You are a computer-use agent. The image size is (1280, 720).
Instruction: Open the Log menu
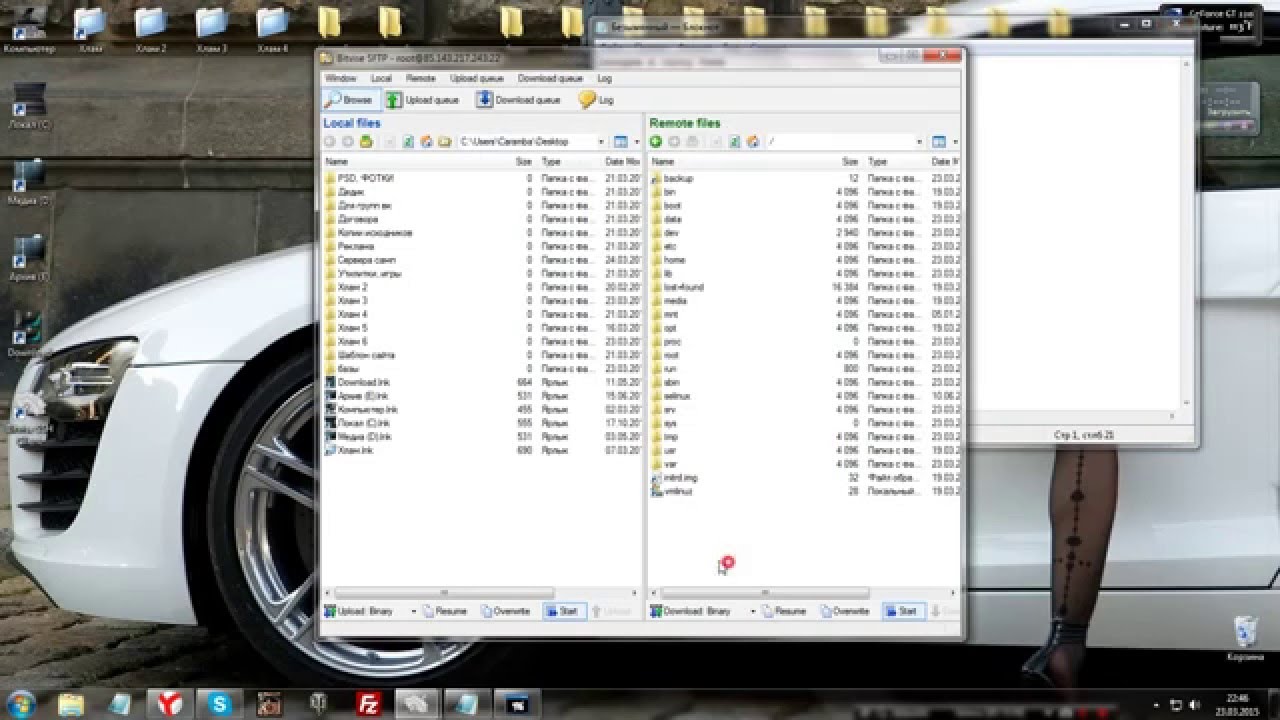604,78
